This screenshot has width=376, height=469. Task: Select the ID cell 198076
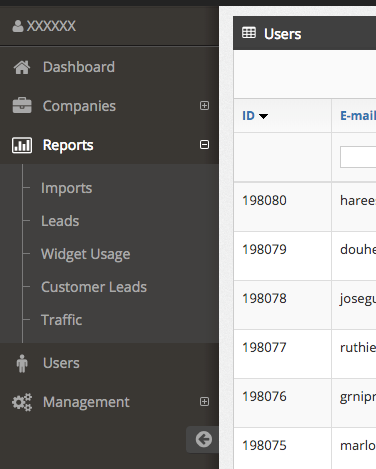[264, 397]
